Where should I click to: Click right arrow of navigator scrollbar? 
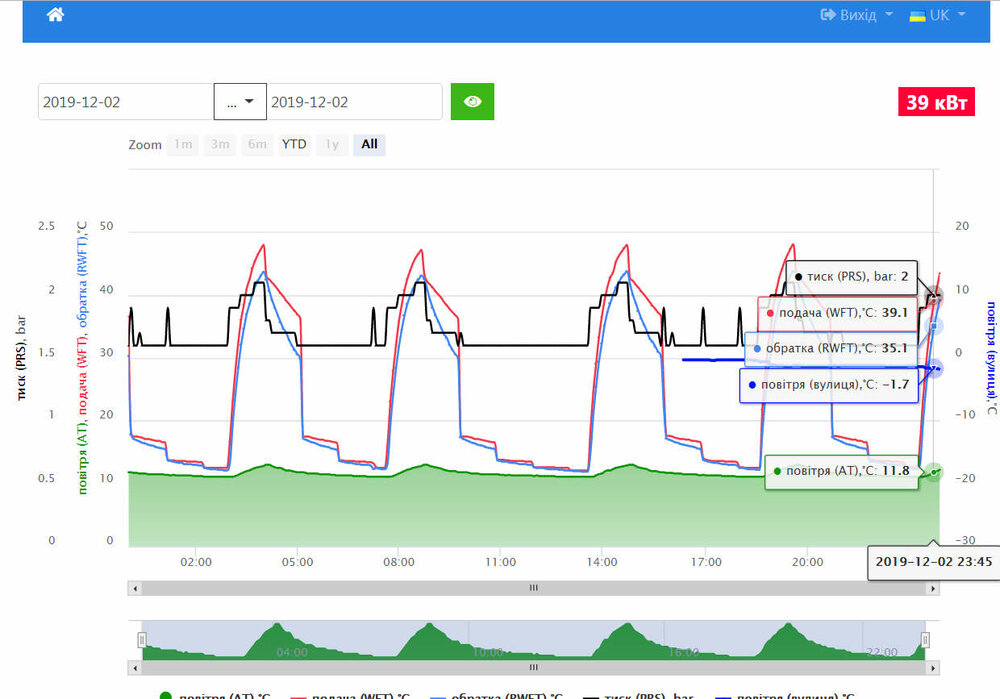[x=933, y=667]
